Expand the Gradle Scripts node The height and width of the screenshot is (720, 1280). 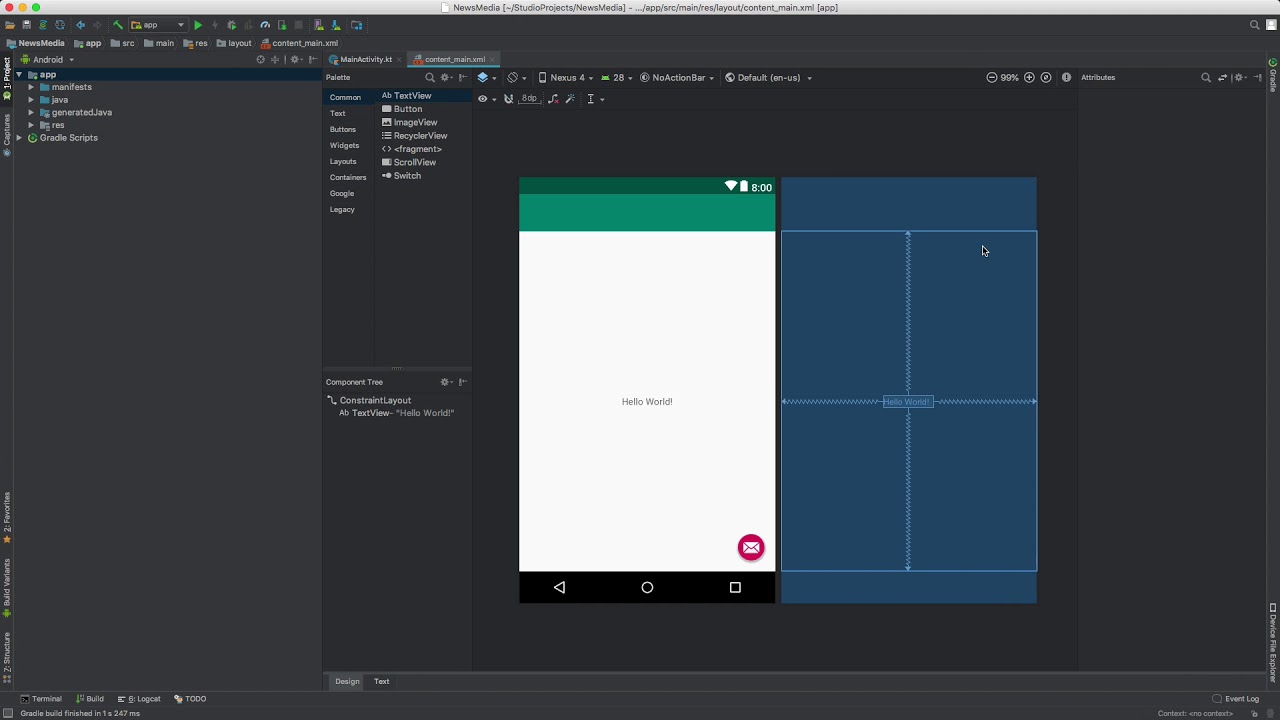pyautogui.click(x=19, y=138)
